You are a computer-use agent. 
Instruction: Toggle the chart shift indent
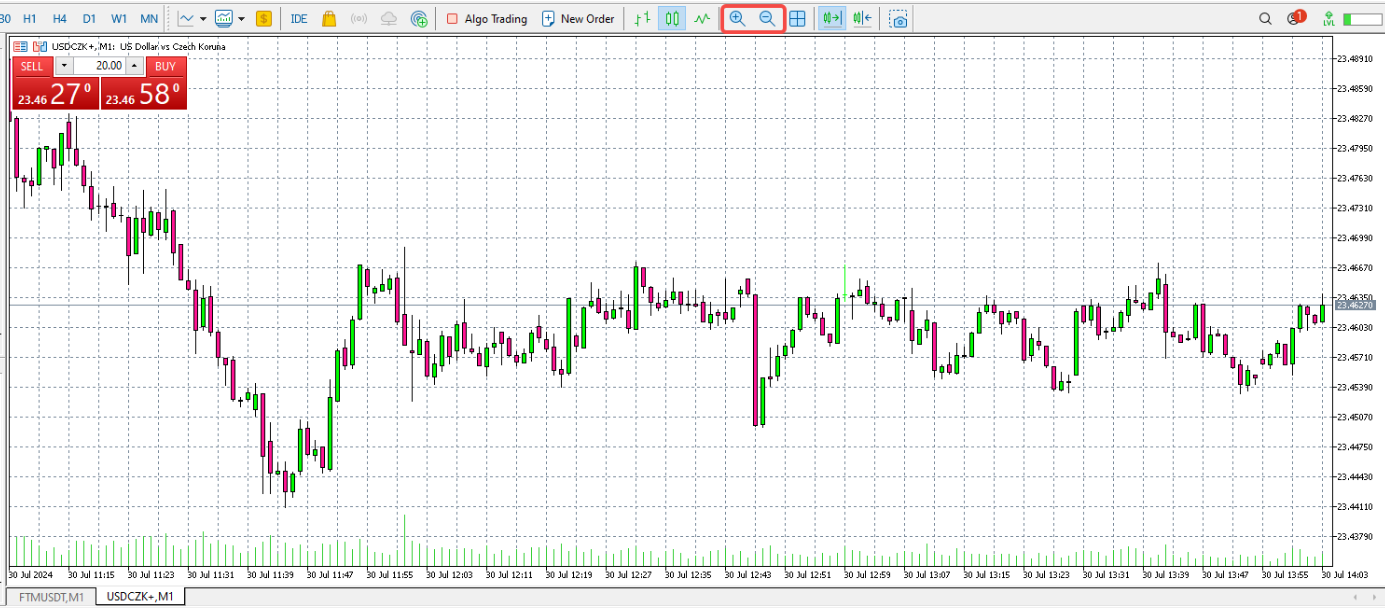(860, 17)
